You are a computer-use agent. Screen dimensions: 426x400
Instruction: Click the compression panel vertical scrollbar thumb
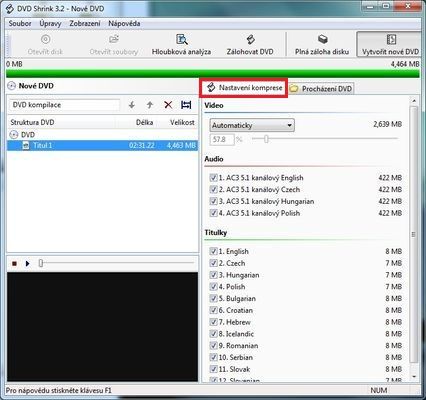tap(414, 235)
